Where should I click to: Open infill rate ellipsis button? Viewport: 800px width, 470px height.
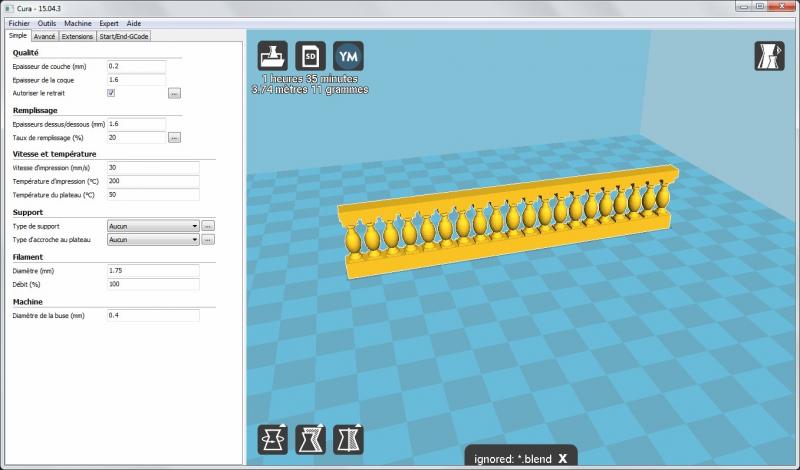174,137
